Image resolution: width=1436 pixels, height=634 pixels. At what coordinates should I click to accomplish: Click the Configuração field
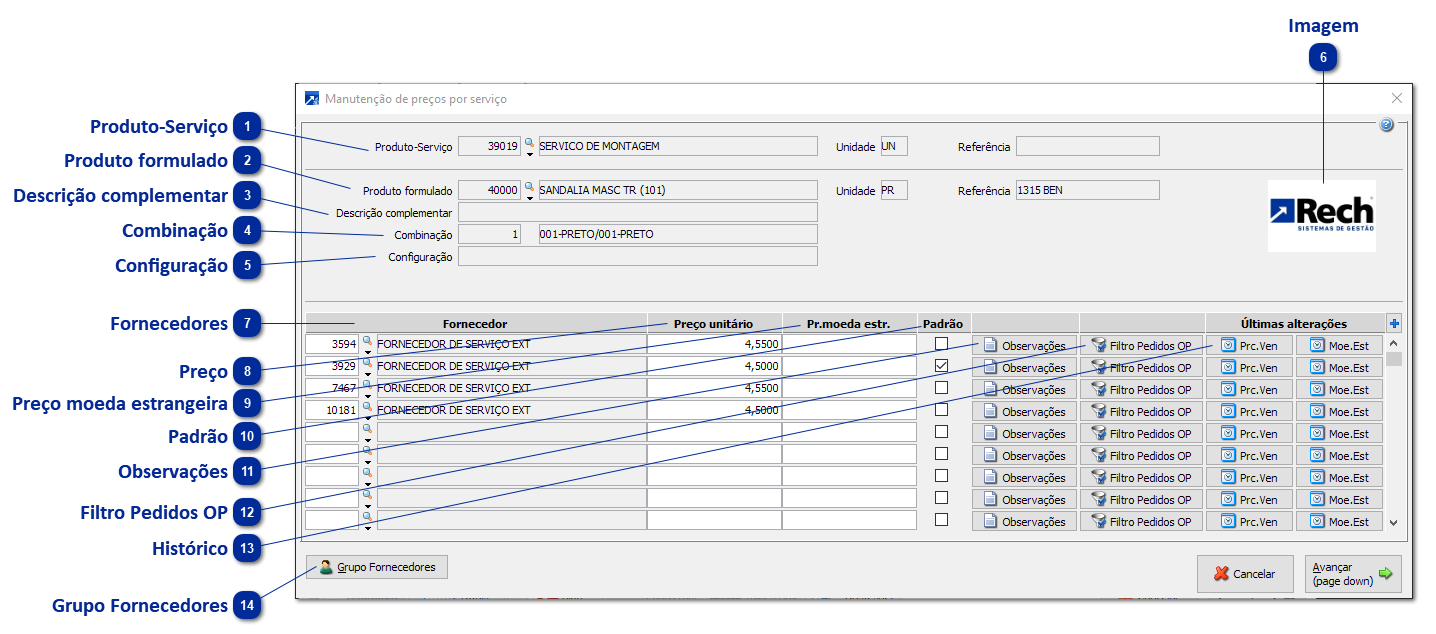click(637, 256)
